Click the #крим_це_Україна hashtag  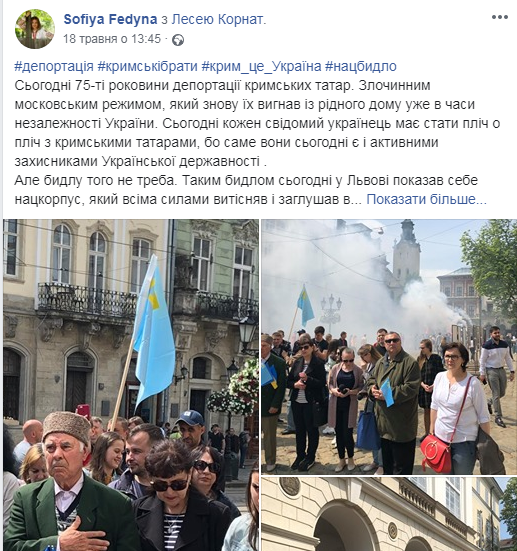[261, 66]
